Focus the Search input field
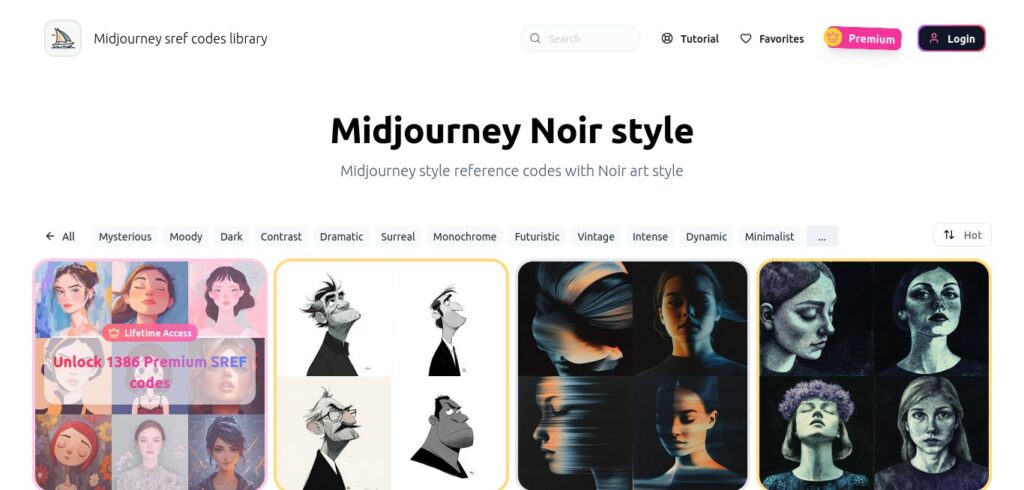This screenshot has height=490, width=1024. [580, 39]
